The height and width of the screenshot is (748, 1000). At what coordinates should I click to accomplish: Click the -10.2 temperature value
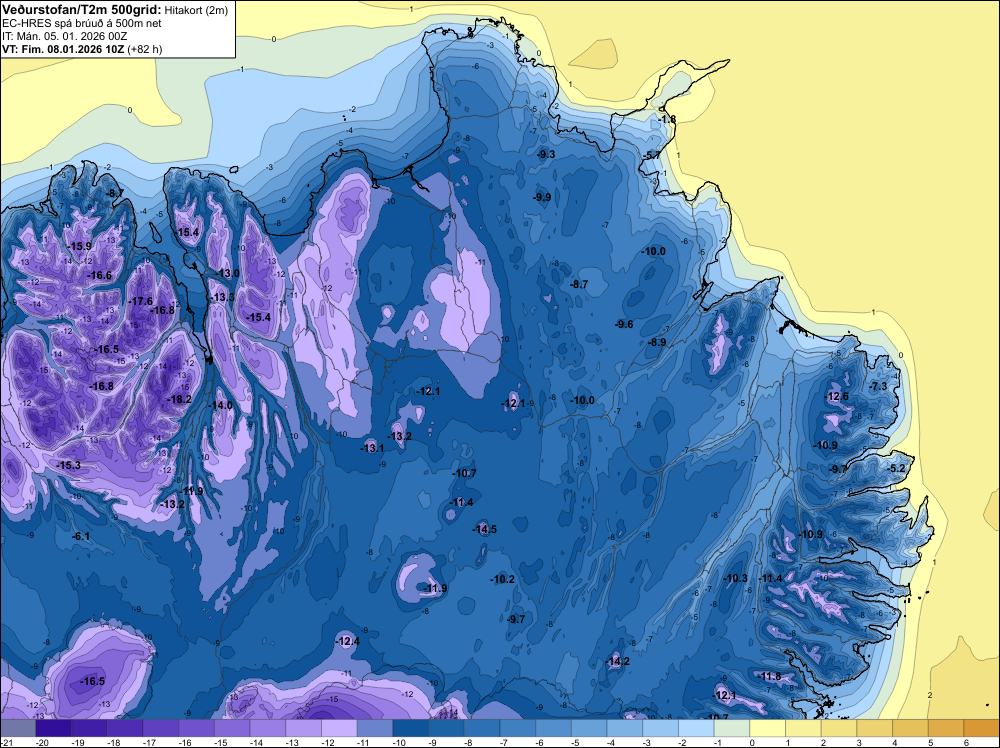point(502,579)
